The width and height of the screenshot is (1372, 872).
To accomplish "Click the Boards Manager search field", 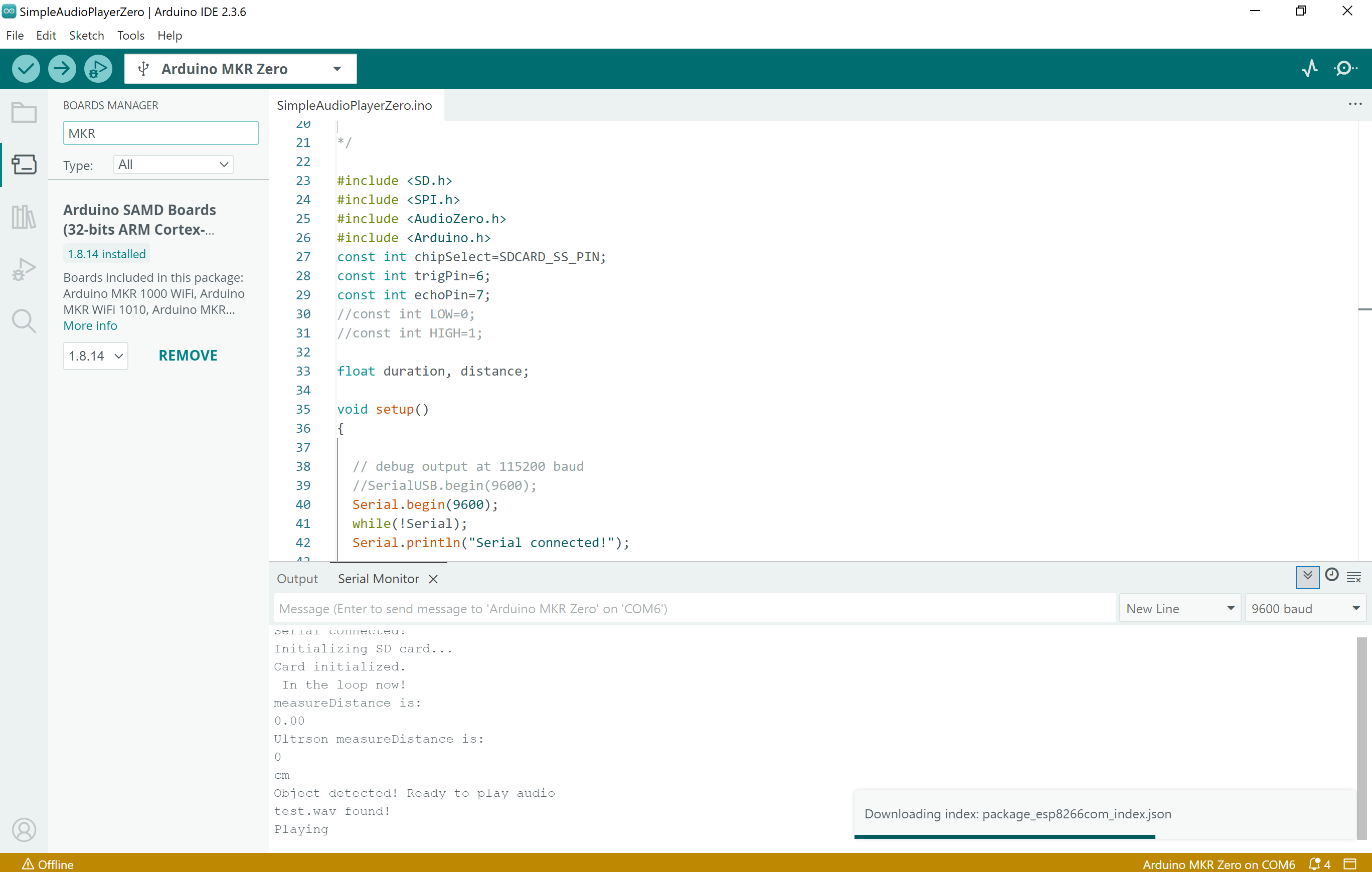I will [x=160, y=133].
